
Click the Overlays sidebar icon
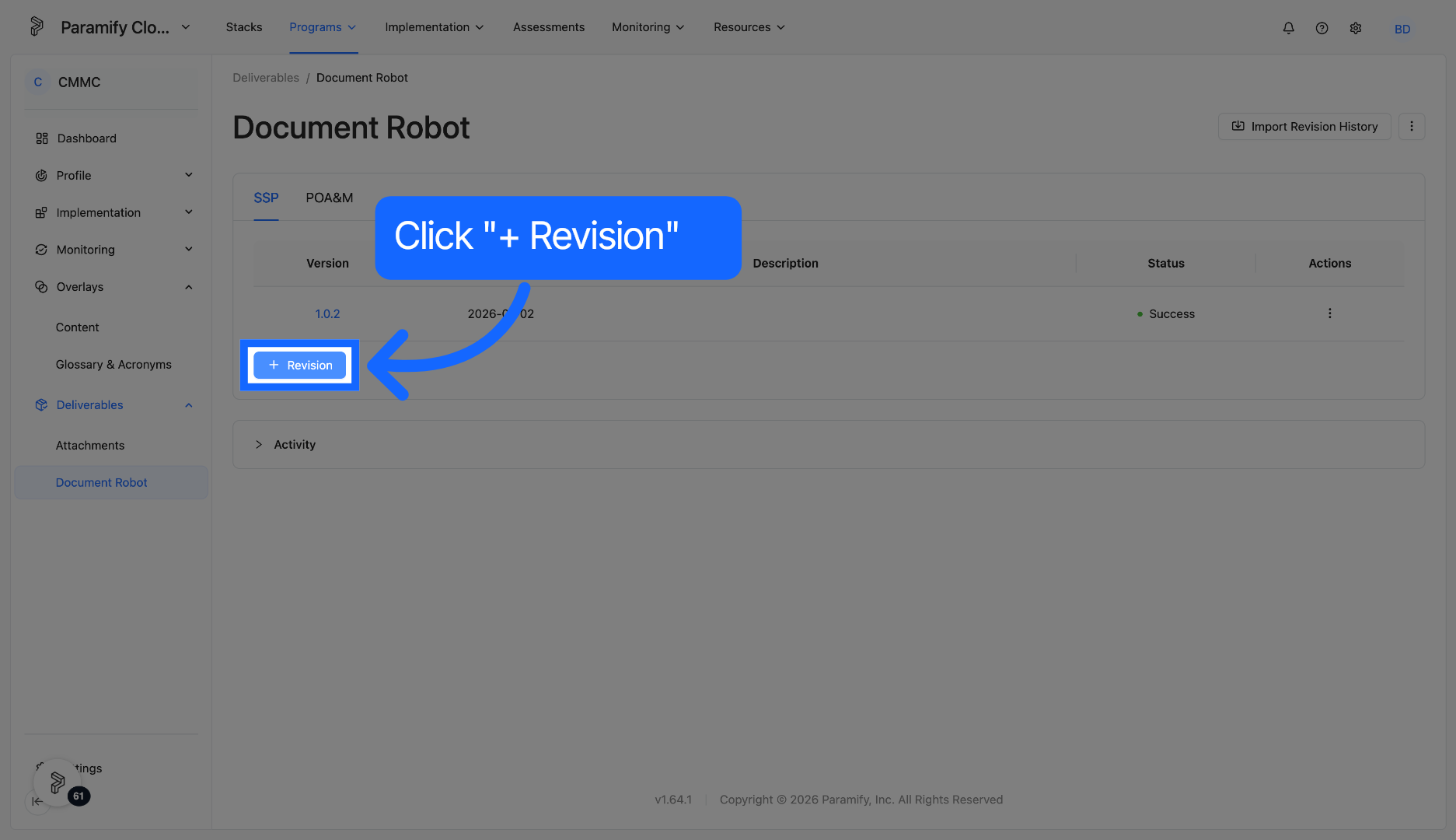click(41, 287)
